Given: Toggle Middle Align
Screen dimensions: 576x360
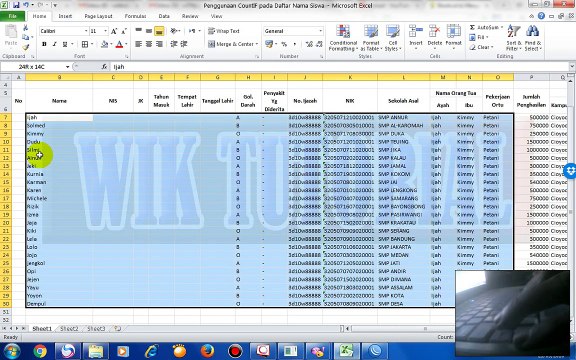Looking at the screenshot, I should (x=149, y=31).
